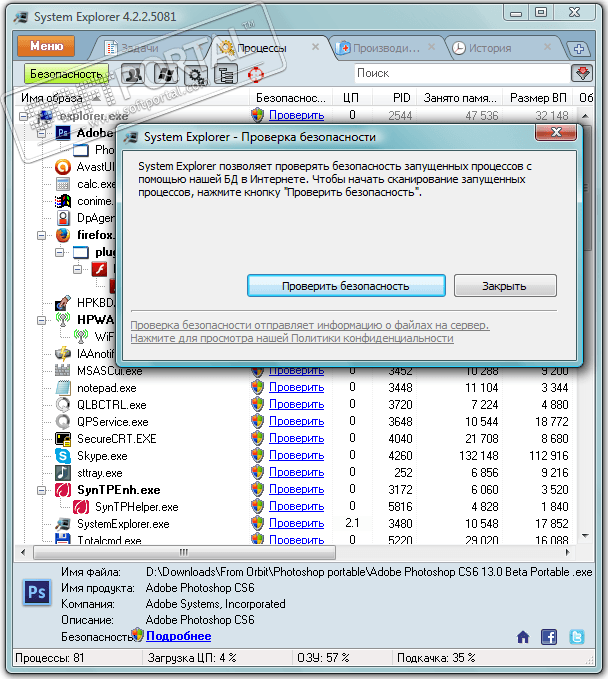Click the Windows flag icon in toolbar

click(165, 74)
